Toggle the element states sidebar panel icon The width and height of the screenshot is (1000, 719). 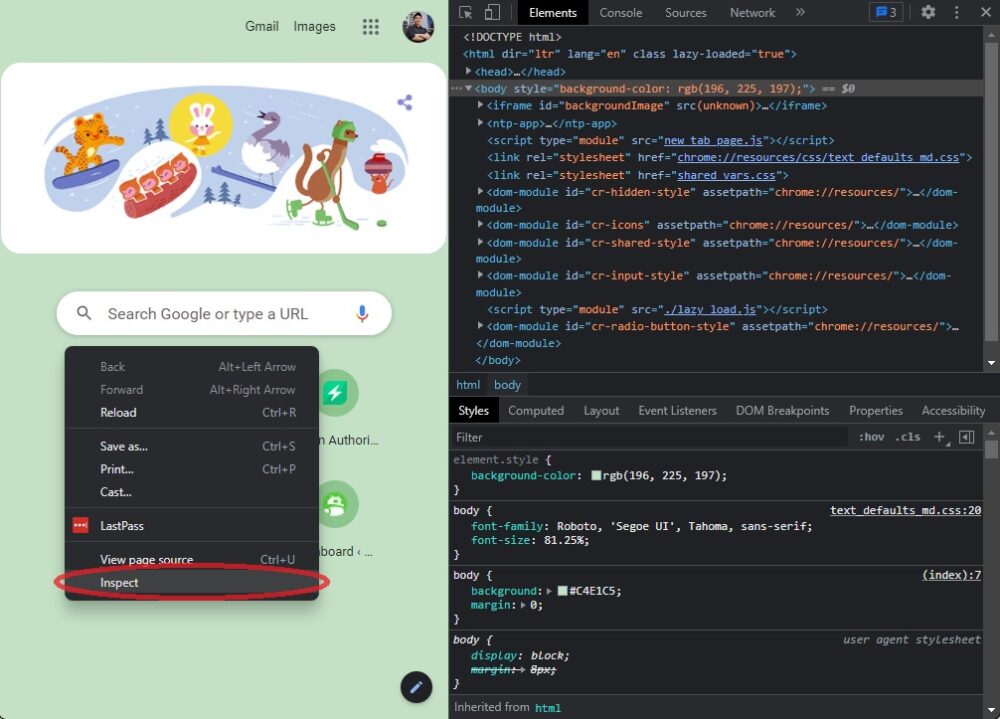[965, 437]
